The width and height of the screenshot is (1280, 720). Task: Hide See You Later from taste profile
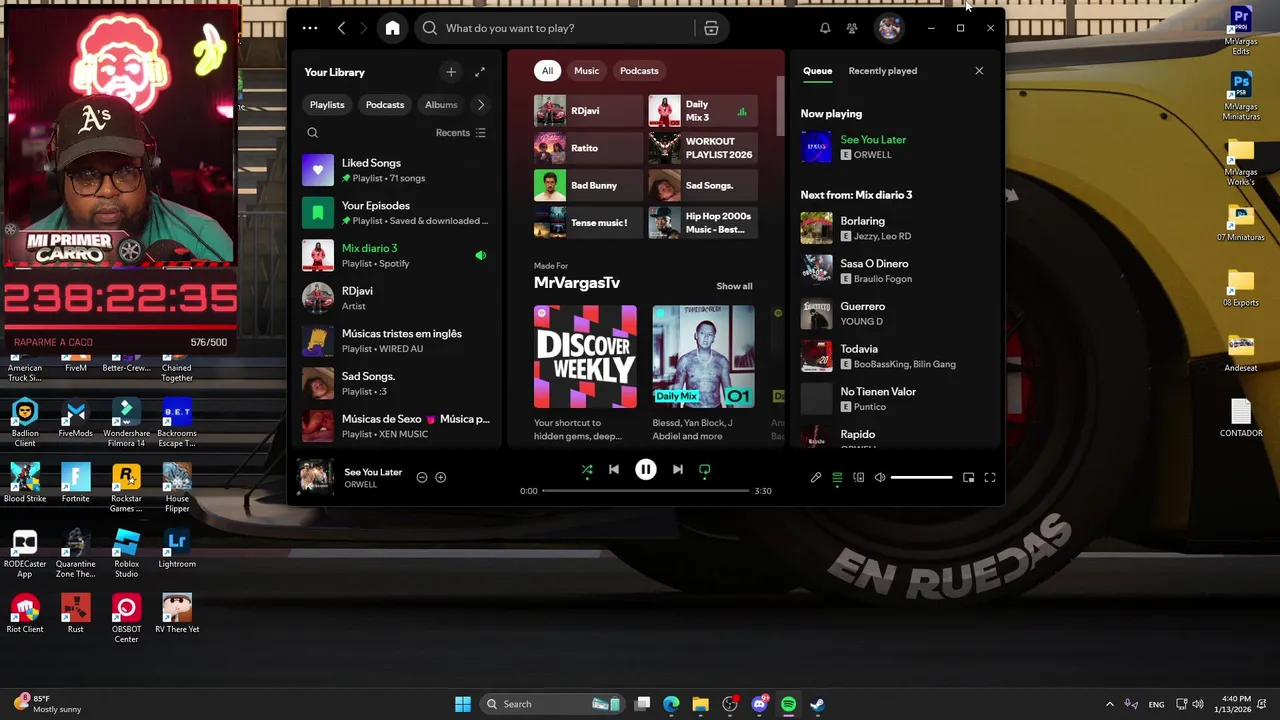[422, 477]
